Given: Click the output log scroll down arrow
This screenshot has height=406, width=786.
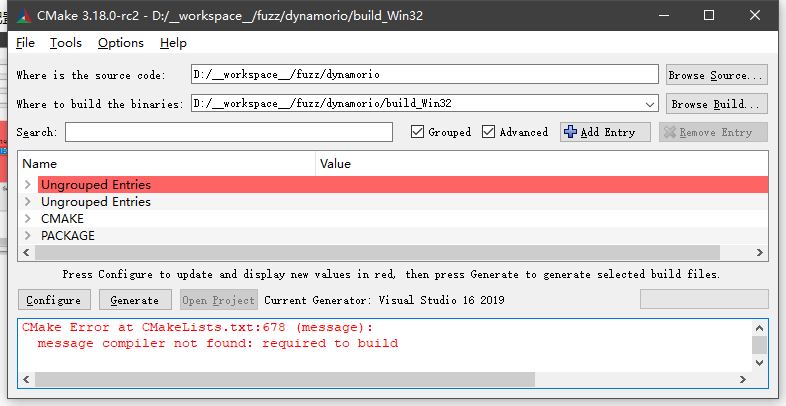Looking at the screenshot, I should [x=759, y=362].
